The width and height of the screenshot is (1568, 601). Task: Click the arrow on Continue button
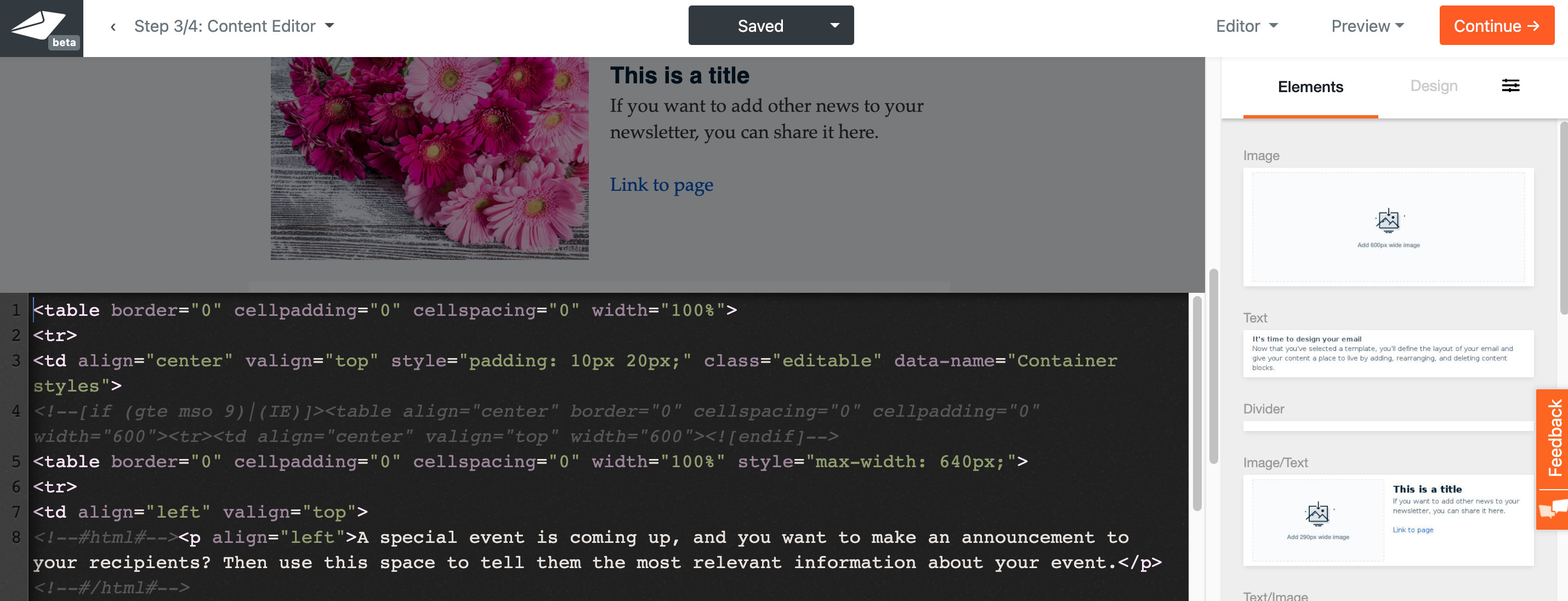pyautogui.click(x=1534, y=26)
